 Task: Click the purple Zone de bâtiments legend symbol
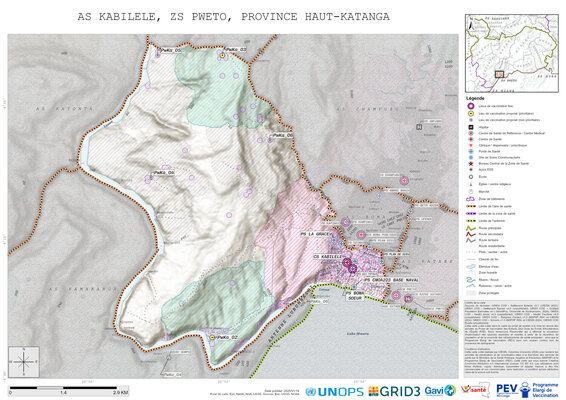471,199
